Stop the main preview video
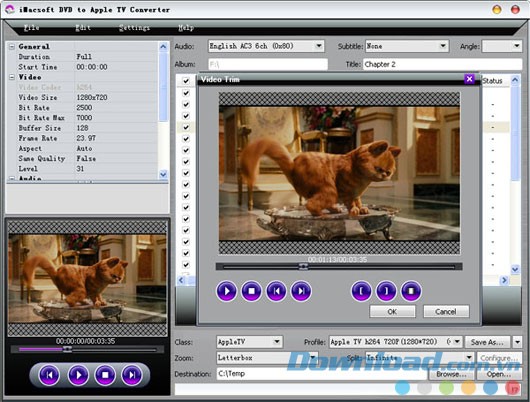 click(x=105, y=375)
